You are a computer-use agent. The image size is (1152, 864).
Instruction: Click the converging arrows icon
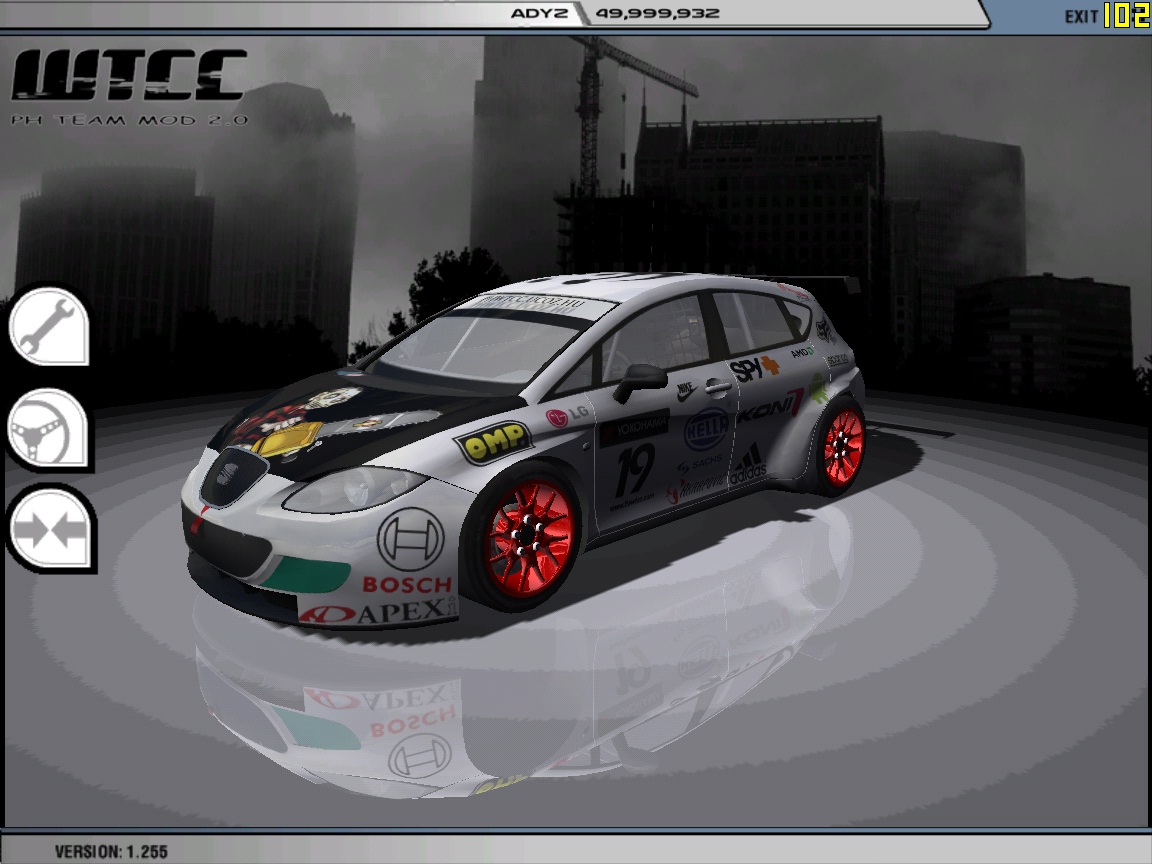pos(51,530)
